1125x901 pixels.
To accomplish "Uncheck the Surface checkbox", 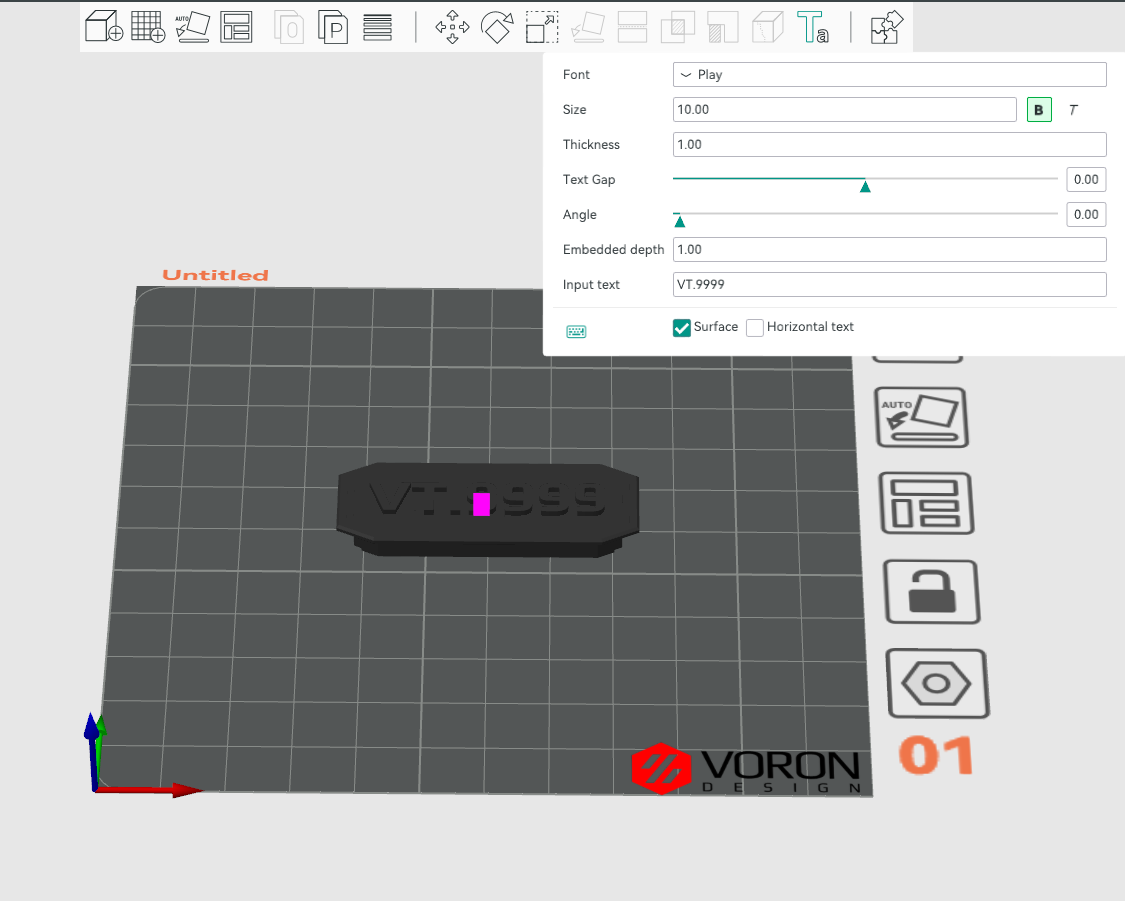I will (x=682, y=328).
